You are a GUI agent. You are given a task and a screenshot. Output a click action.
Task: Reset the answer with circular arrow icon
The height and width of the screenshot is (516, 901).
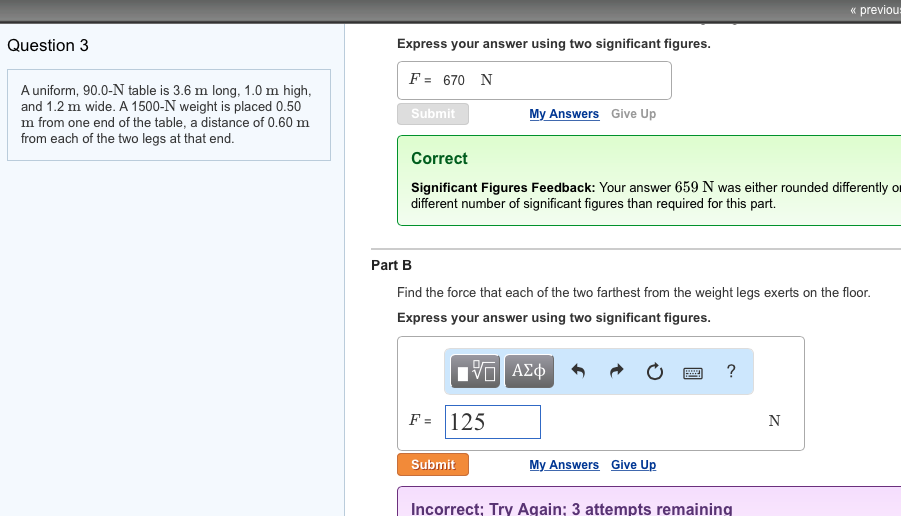coord(655,372)
